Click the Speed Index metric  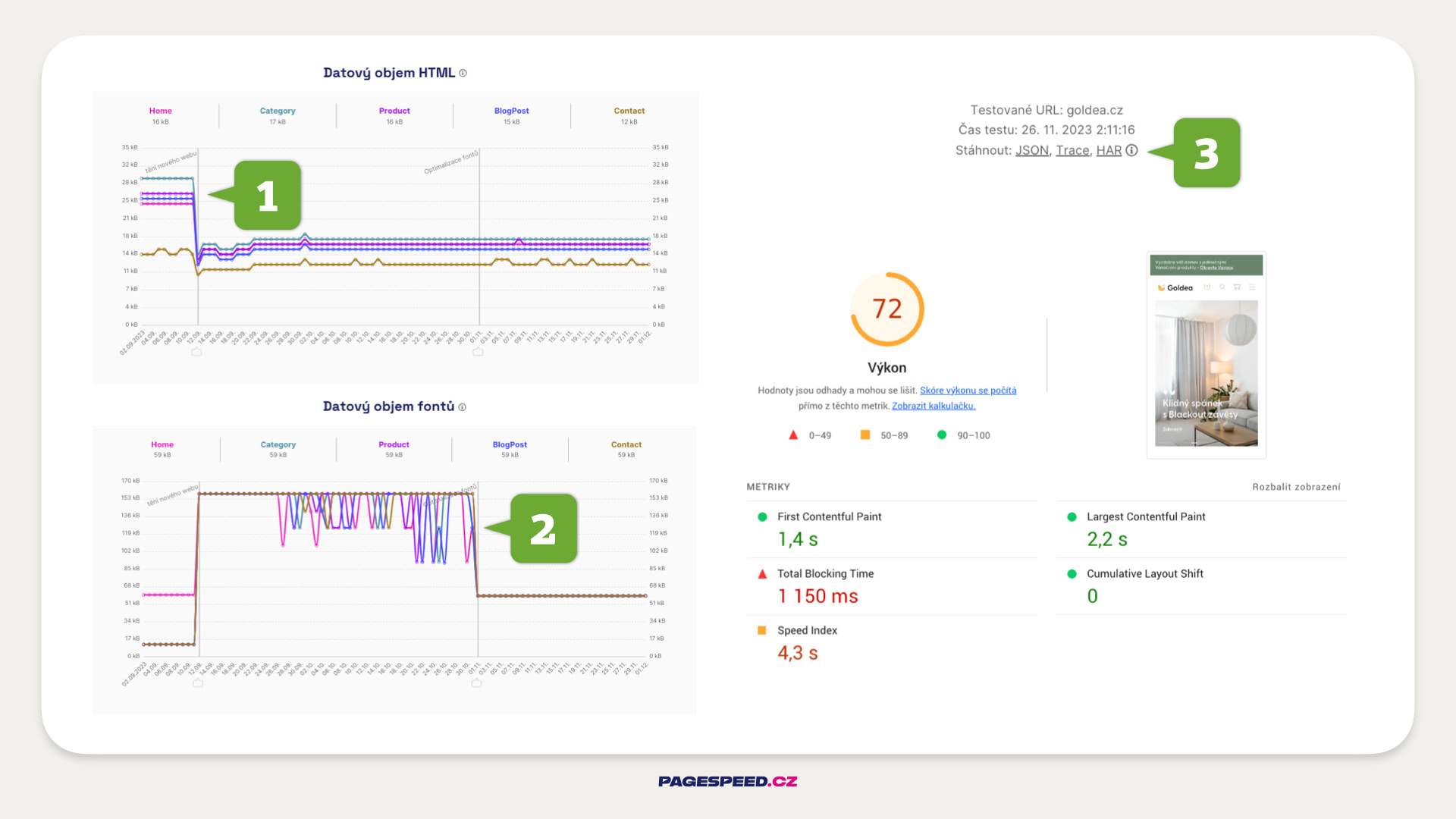coord(892,642)
